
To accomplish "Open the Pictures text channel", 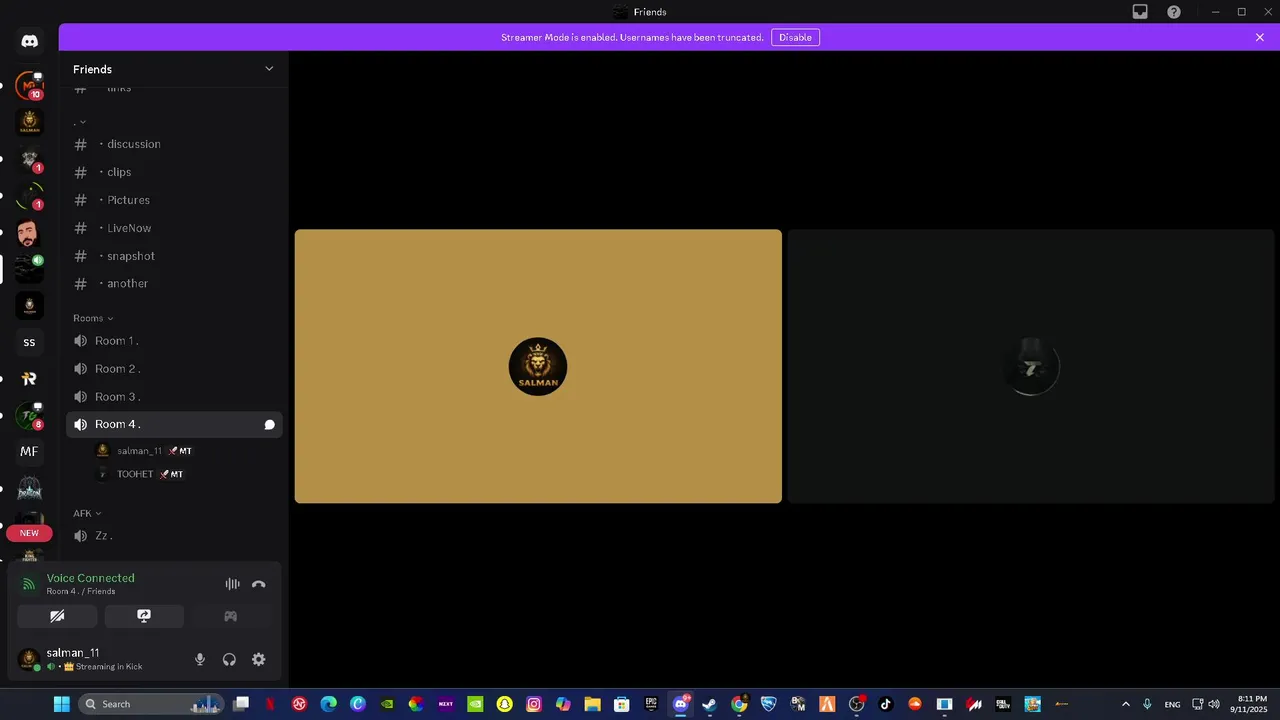I will point(174,200).
